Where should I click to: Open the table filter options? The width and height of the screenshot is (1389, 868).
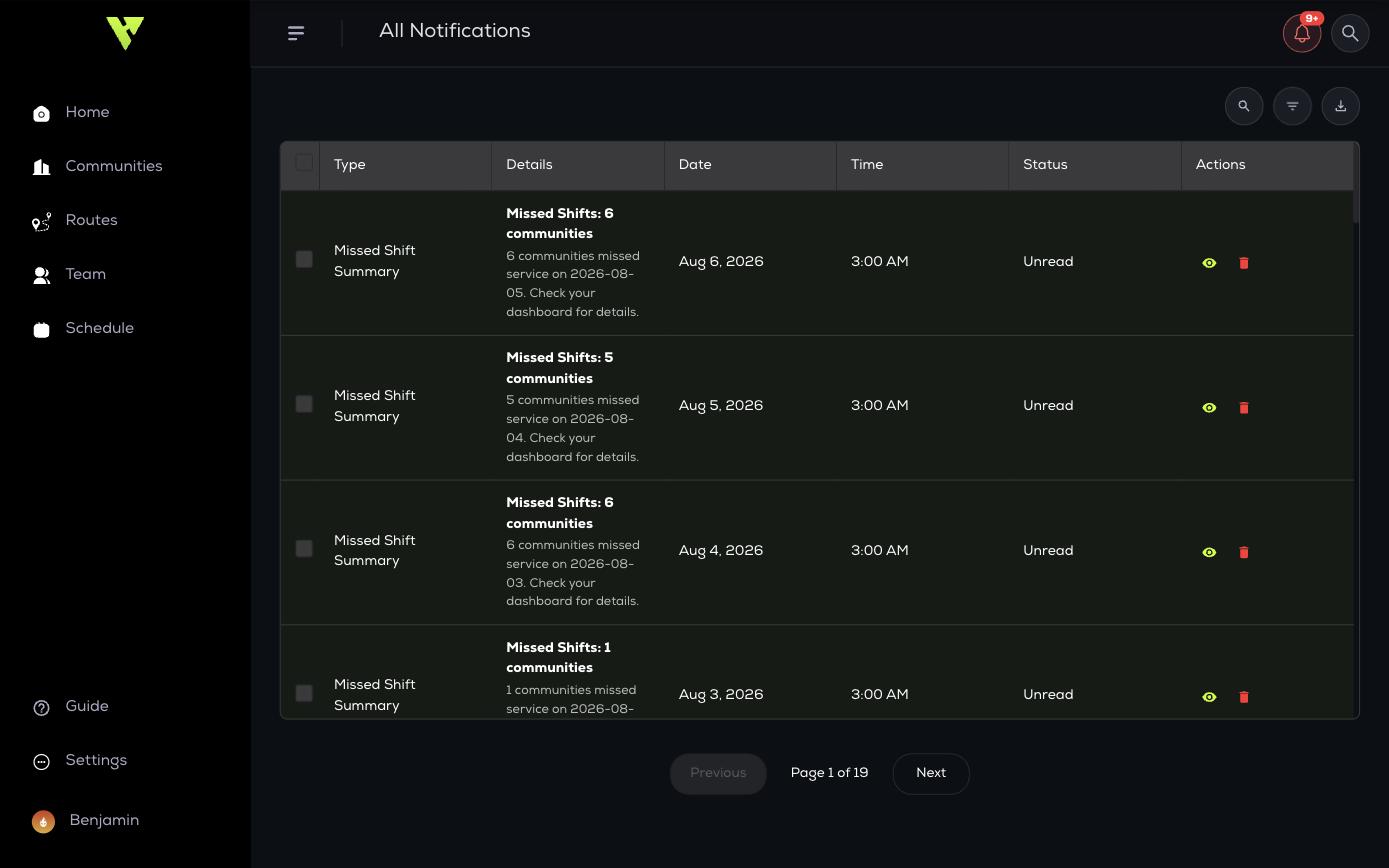(1292, 106)
